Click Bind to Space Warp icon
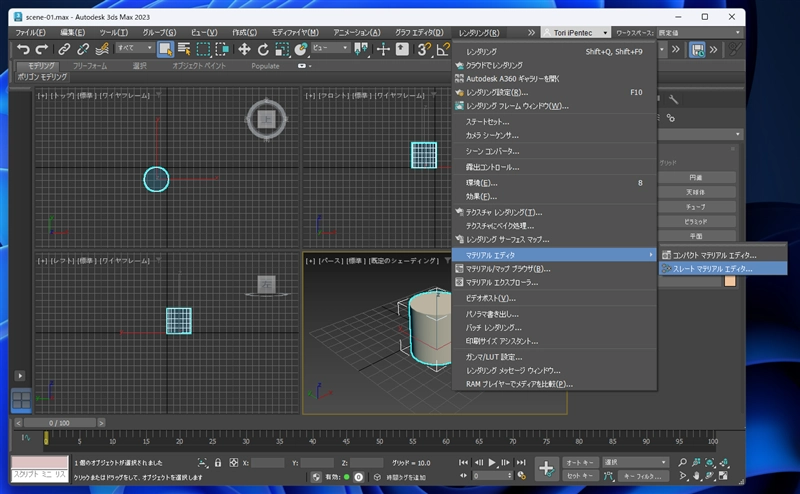 tap(102, 49)
